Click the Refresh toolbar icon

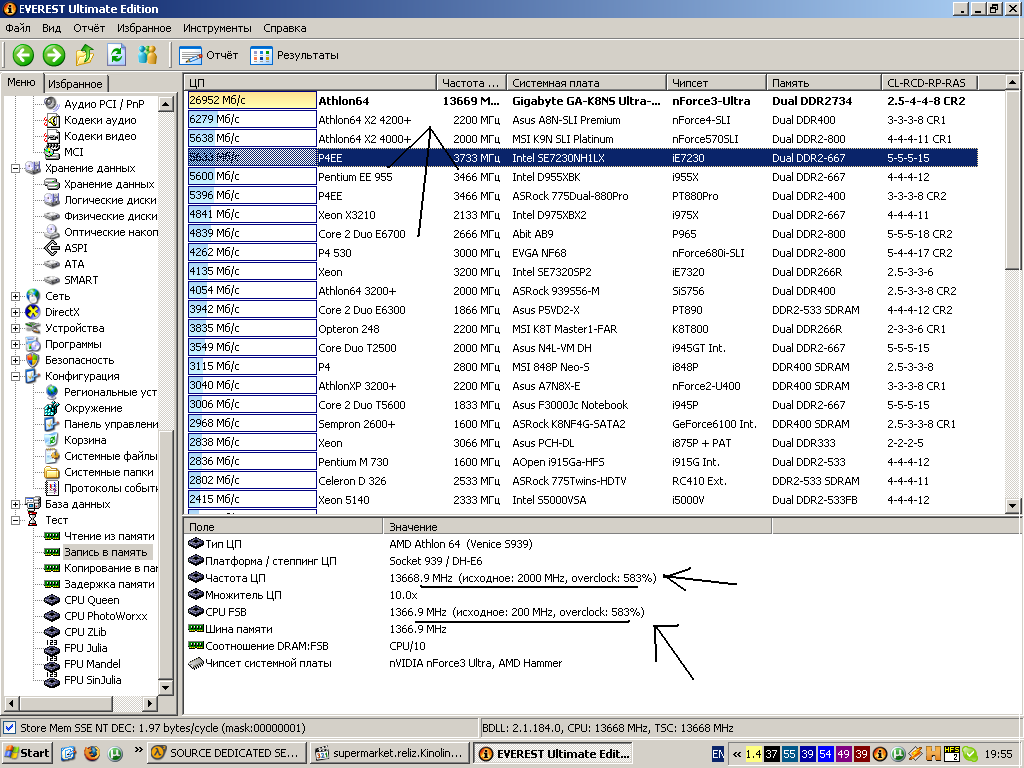pyautogui.click(x=116, y=55)
